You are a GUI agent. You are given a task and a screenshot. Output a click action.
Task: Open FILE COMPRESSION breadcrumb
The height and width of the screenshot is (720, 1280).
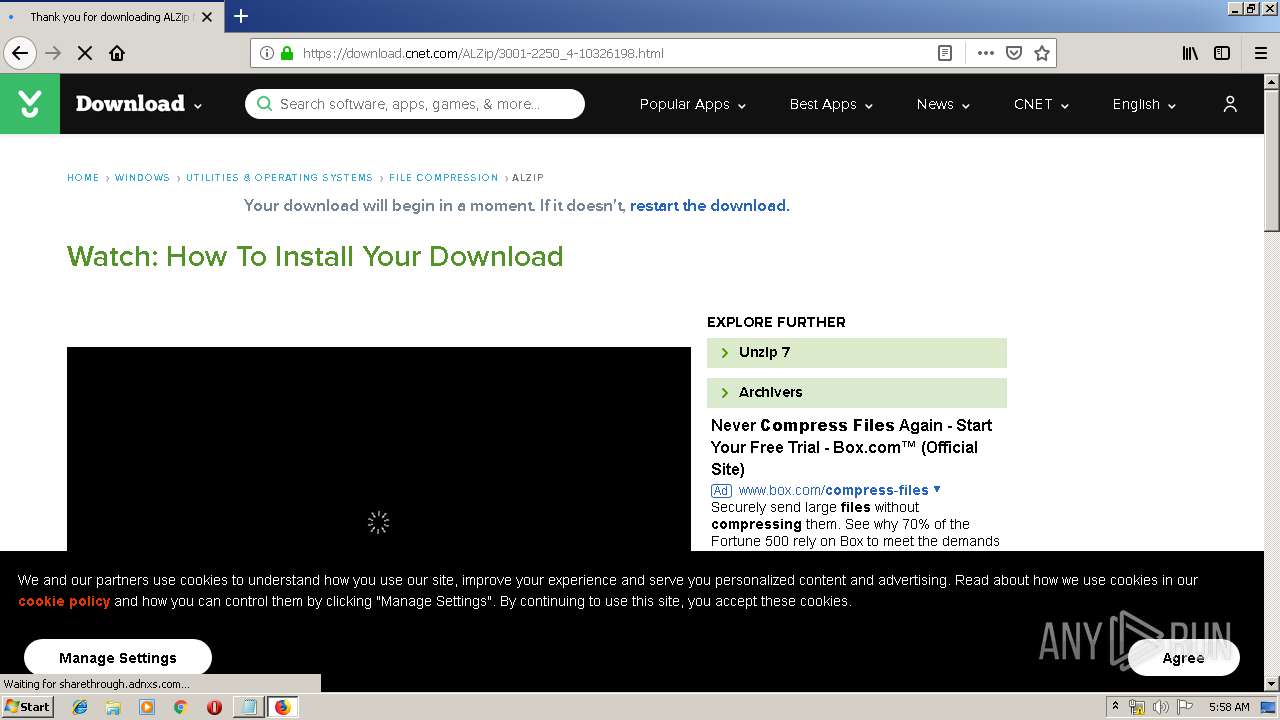click(443, 178)
